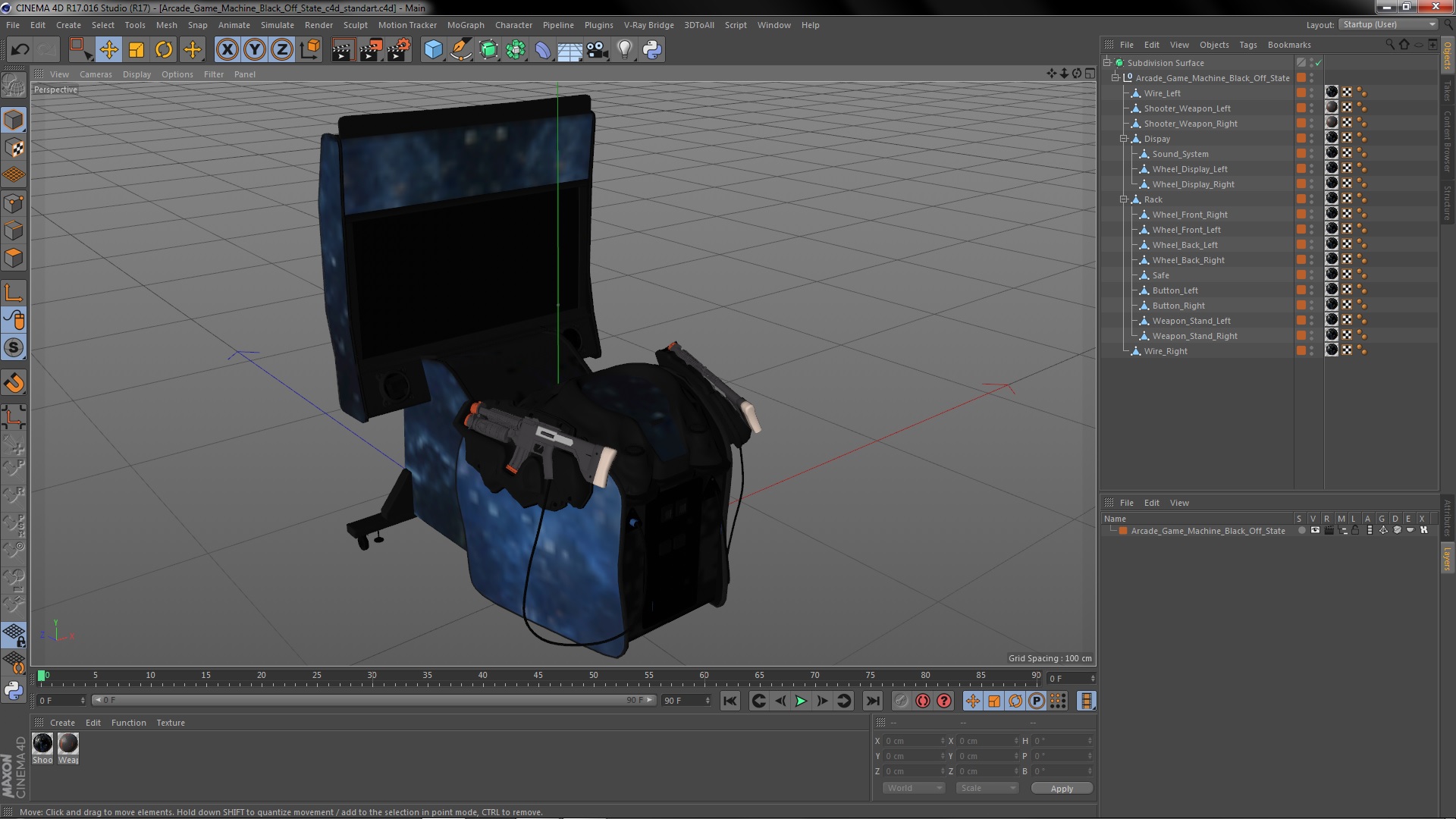This screenshot has width=1456, height=819.
Task: Select the Move tool in top toolbar
Action: click(x=108, y=50)
